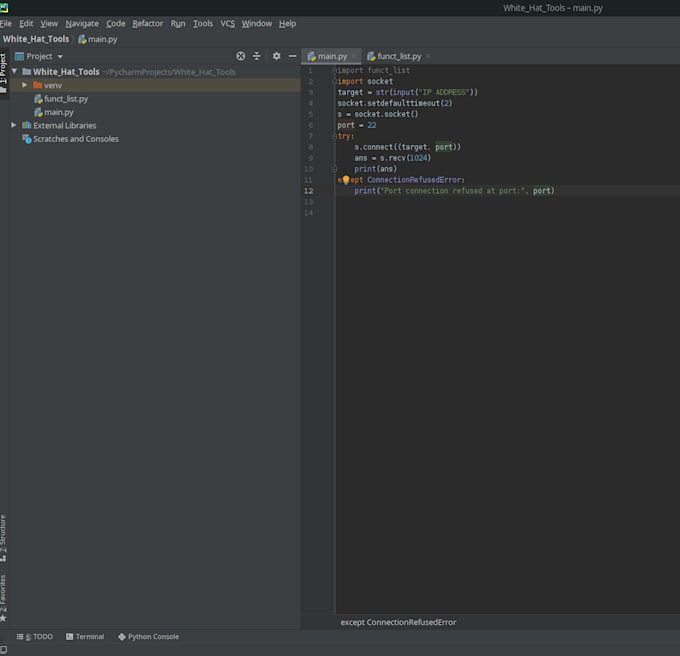
Task: Open the Navigate menu
Action: tap(82, 23)
